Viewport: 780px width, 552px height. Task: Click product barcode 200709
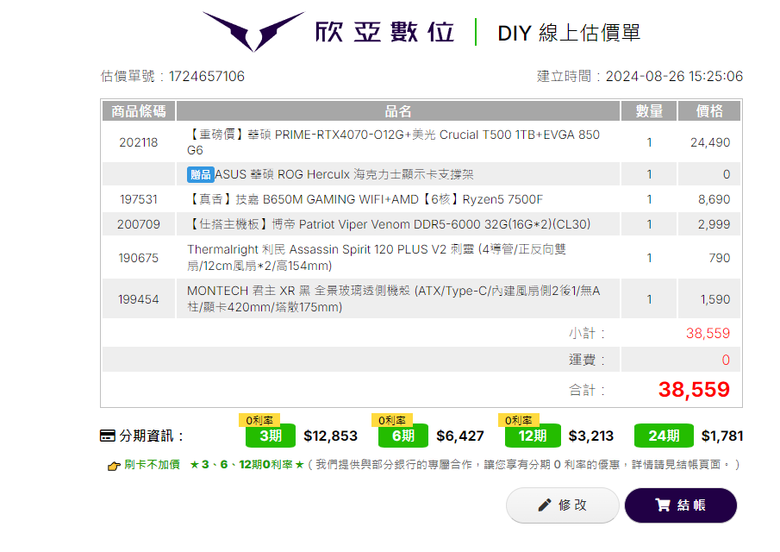point(138,224)
